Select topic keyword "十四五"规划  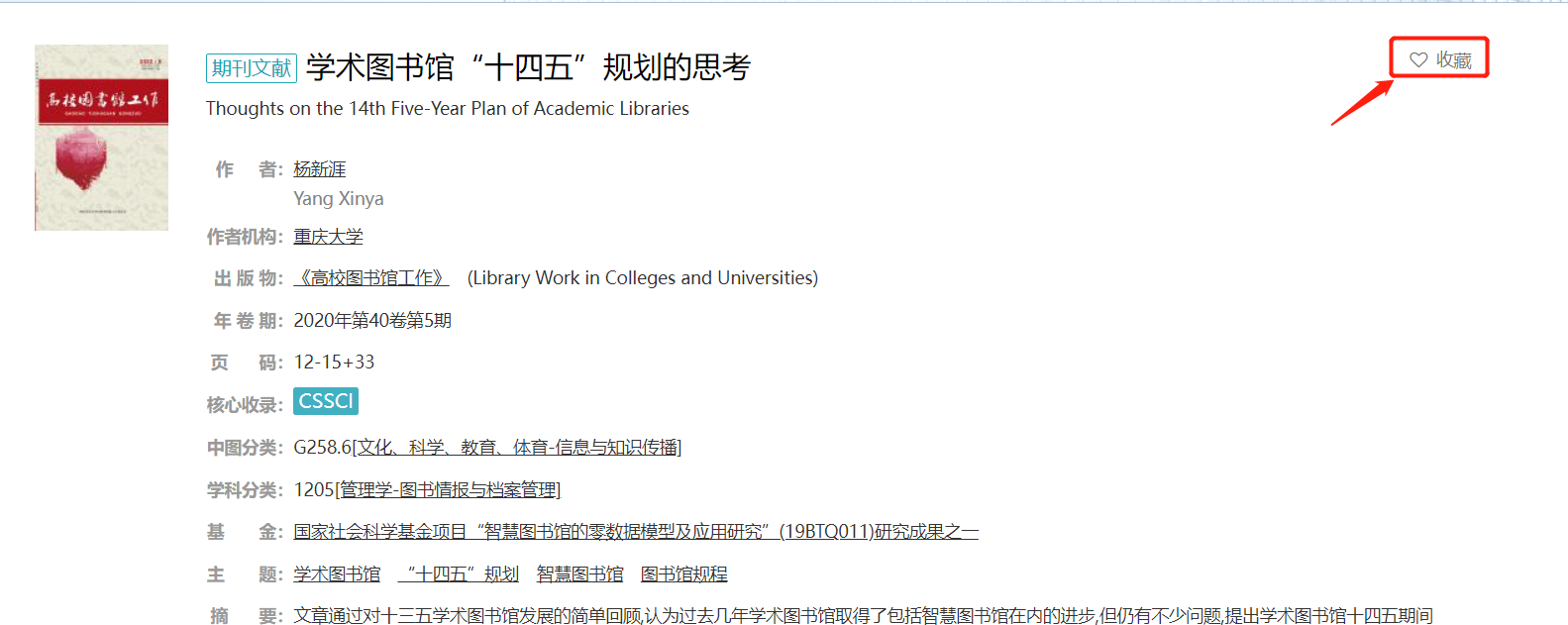(459, 574)
